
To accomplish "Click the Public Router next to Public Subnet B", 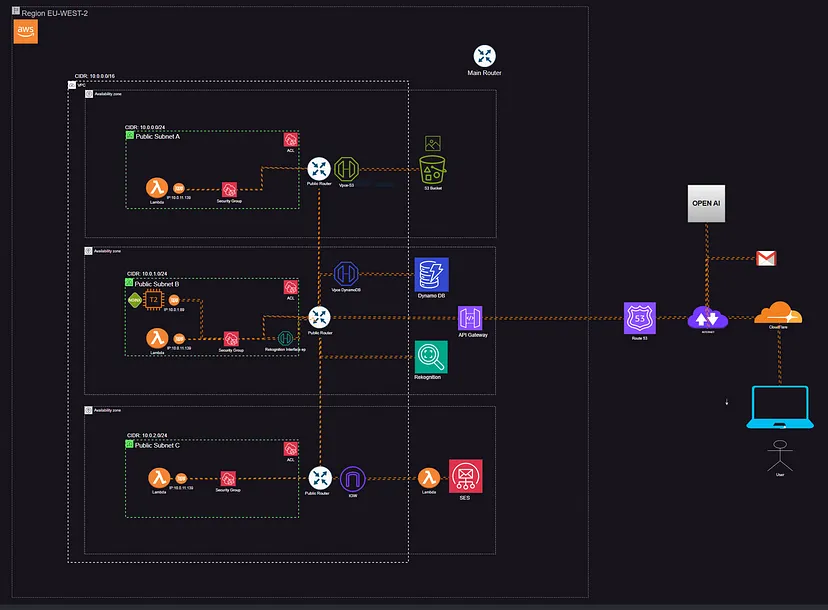I will point(319,317).
